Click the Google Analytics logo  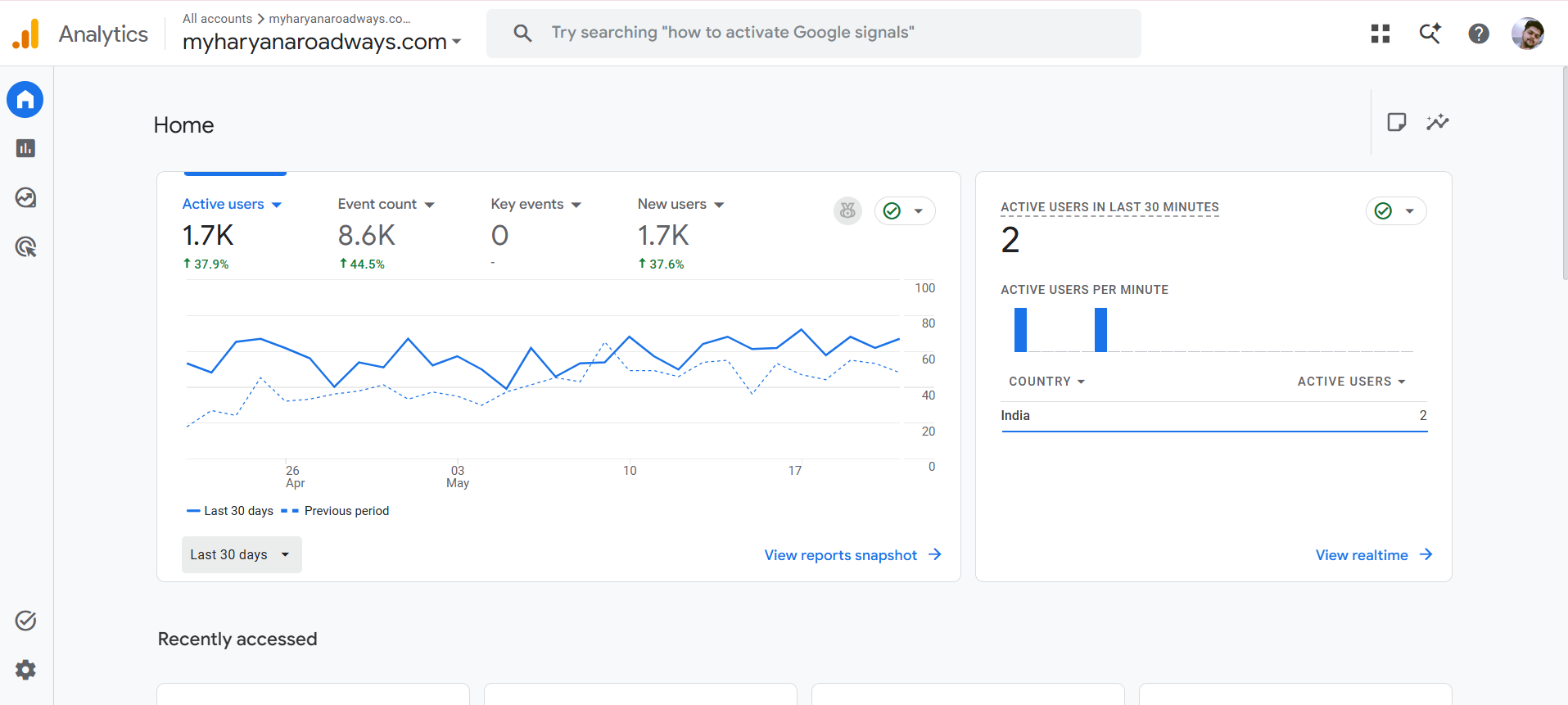[x=26, y=34]
